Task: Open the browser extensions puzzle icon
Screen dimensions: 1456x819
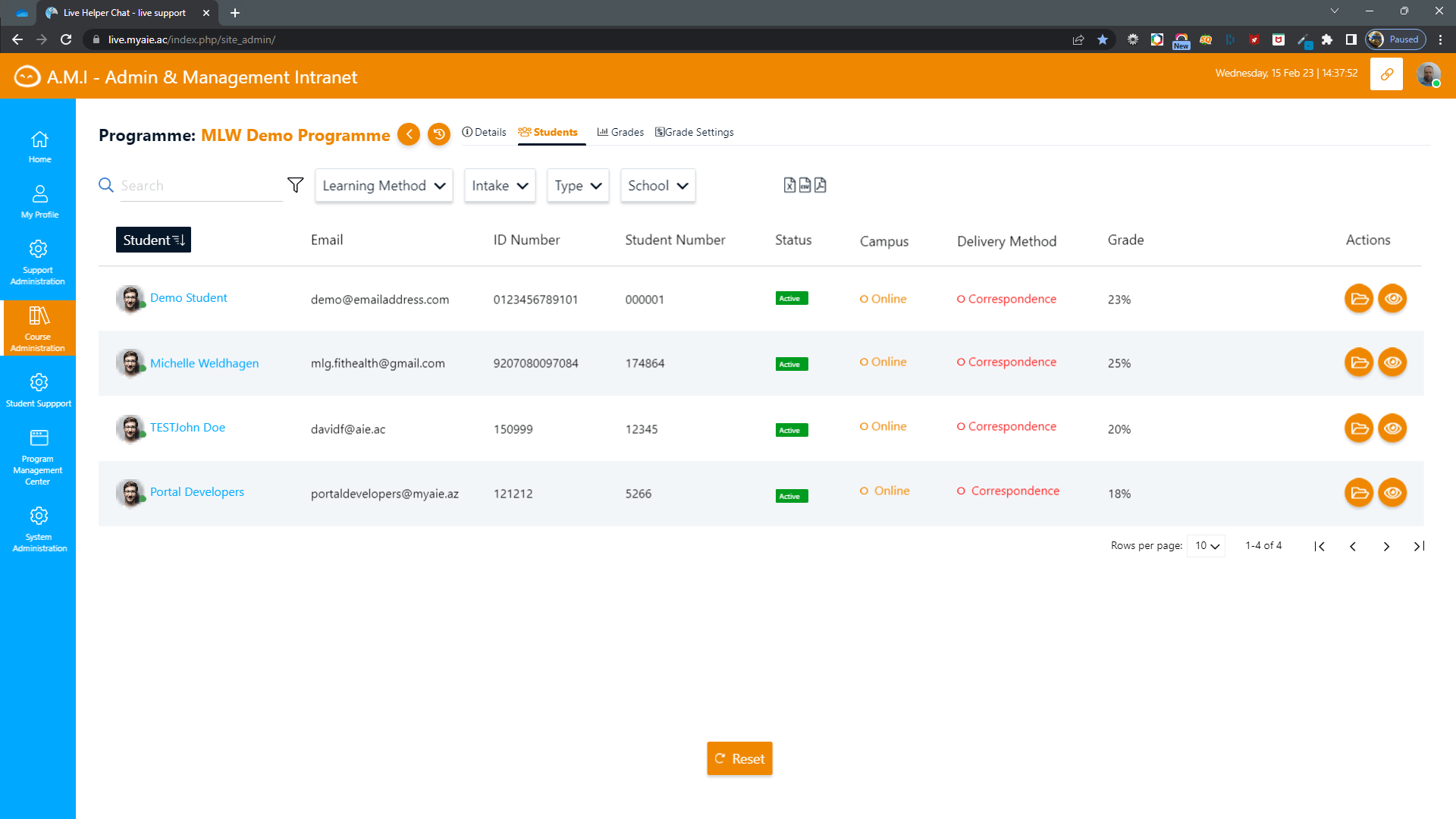Action: point(1327,39)
